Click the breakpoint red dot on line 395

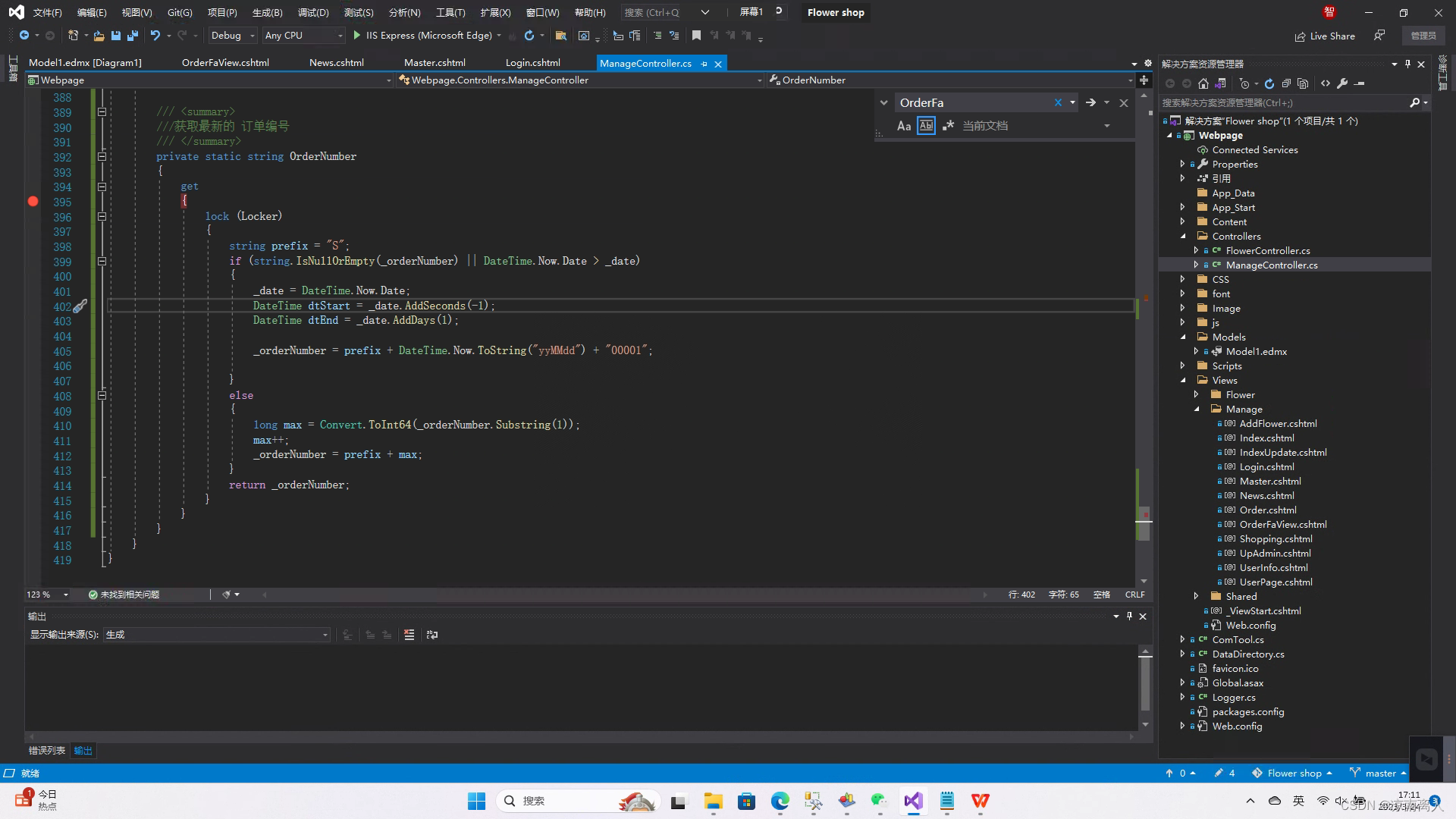click(x=33, y=201)
